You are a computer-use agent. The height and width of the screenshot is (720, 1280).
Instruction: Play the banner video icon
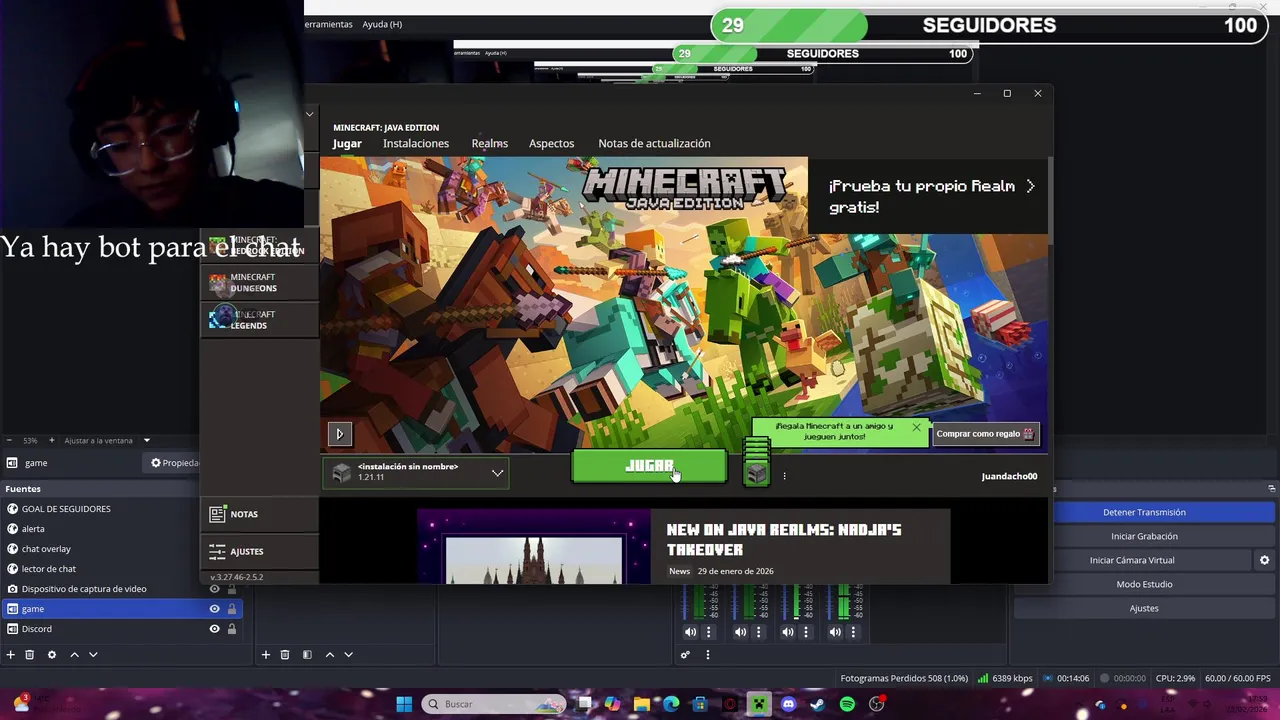339,433
